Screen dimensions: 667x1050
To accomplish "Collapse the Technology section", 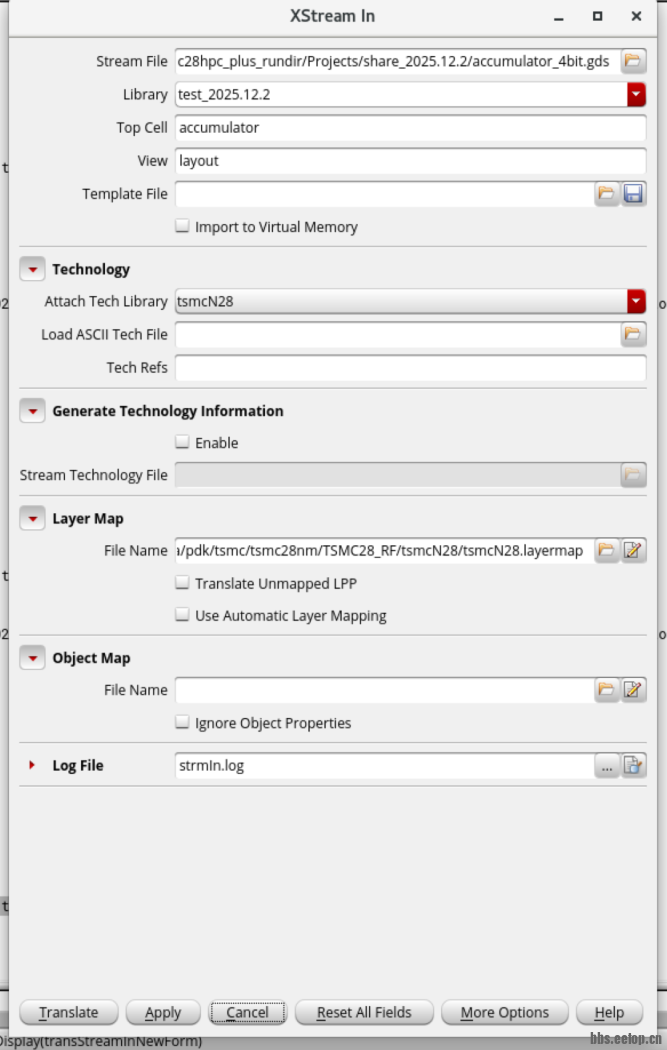I will 33,269.
